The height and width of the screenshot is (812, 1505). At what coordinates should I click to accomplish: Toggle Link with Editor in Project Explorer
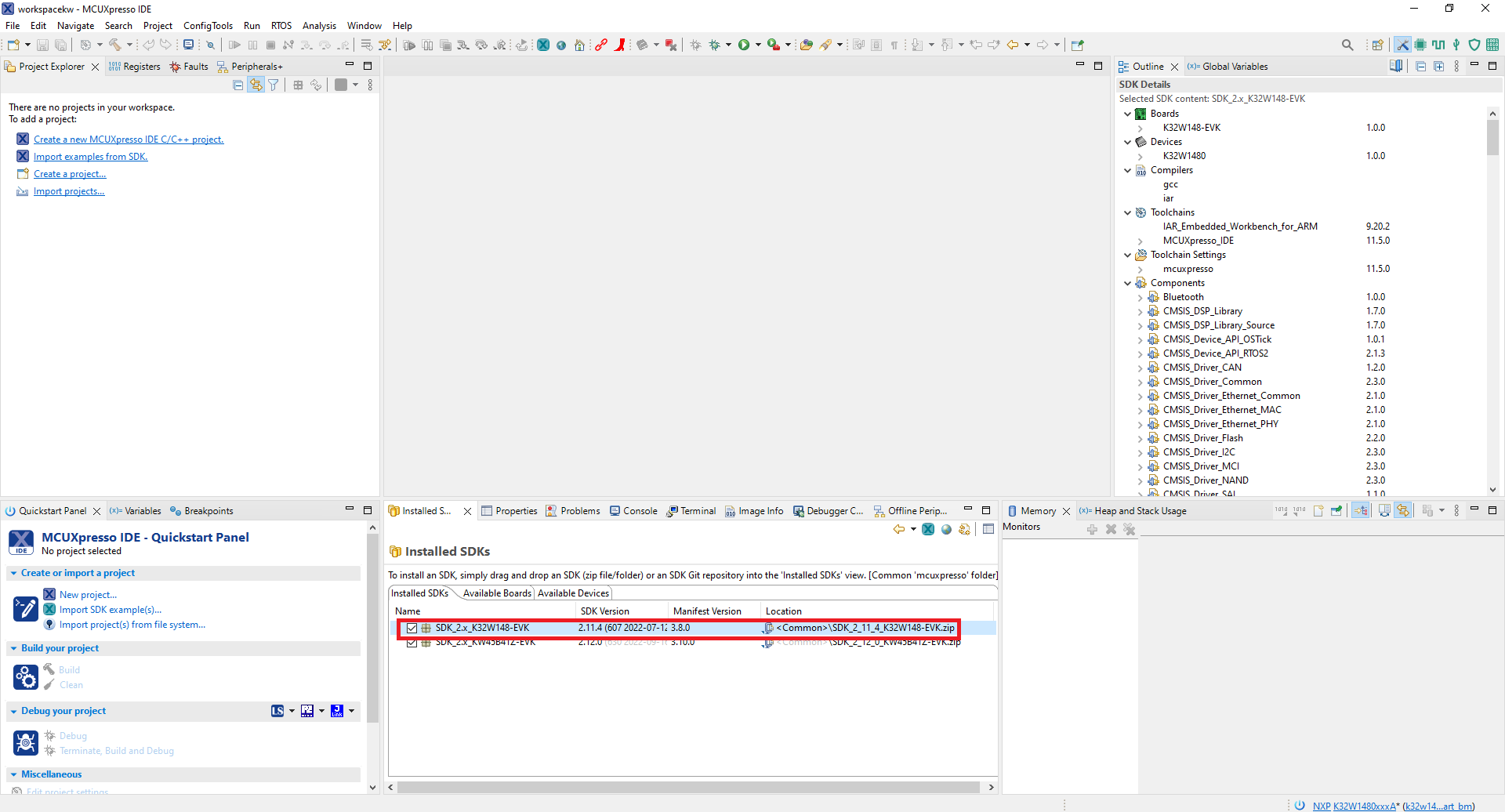click(256, 85)
